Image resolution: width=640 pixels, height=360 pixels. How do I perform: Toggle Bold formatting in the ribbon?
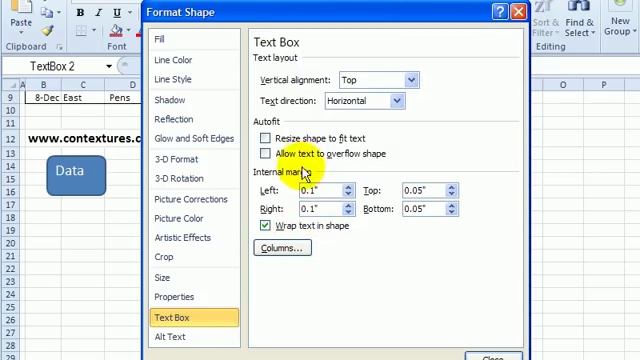[x=80, y=13]
